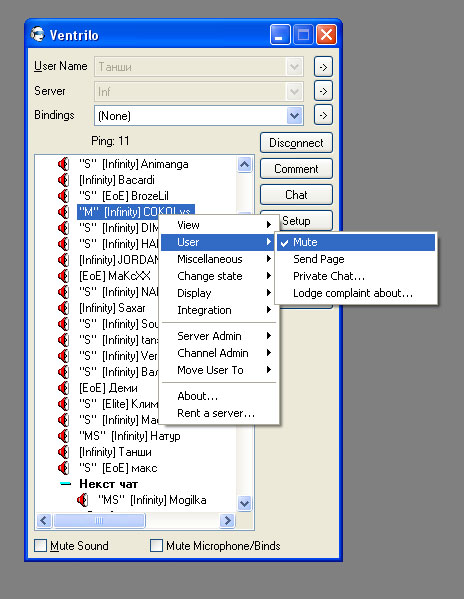Image resolution: width=464 pixels, height=599 pixels.
Task: Click scroll down arrow of user list
Action: coord(244,503)
